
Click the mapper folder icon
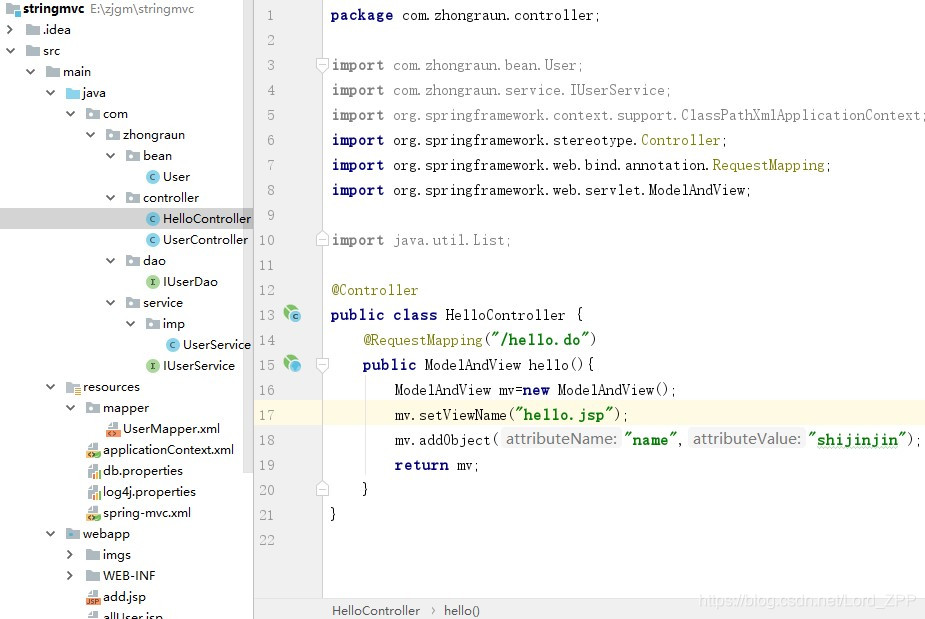tap(93, 408)
